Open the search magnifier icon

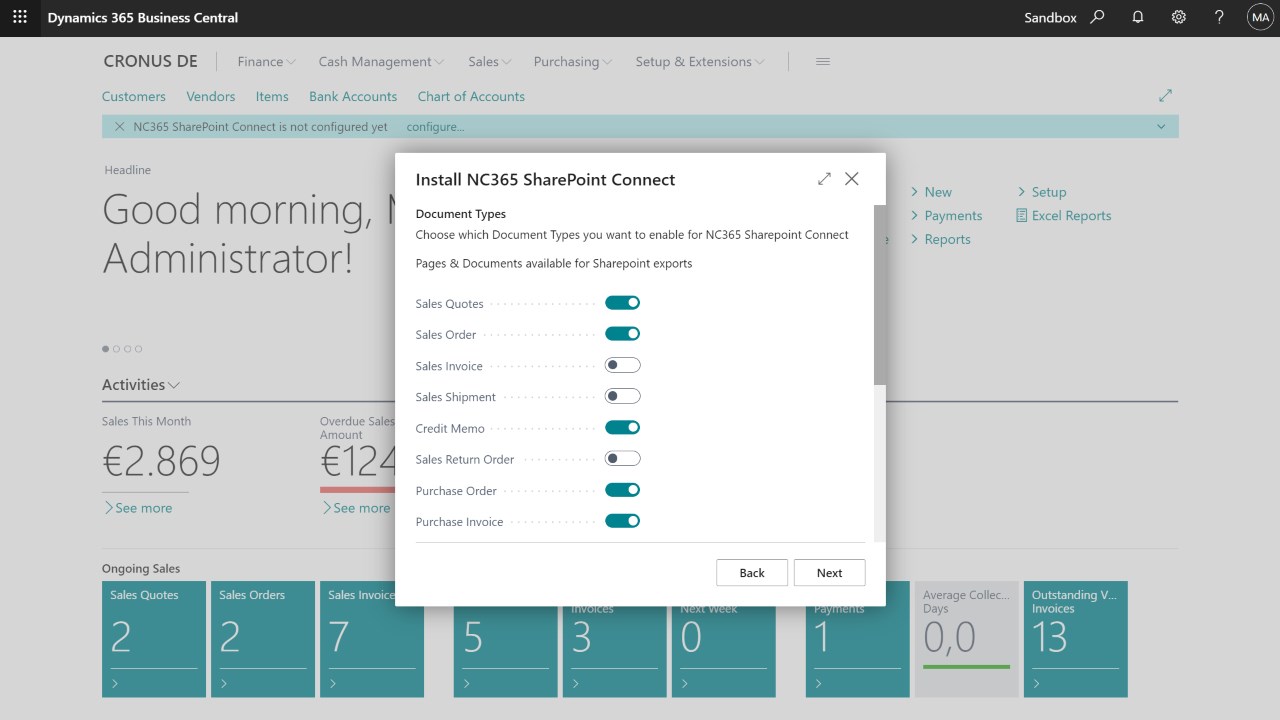1098,18
